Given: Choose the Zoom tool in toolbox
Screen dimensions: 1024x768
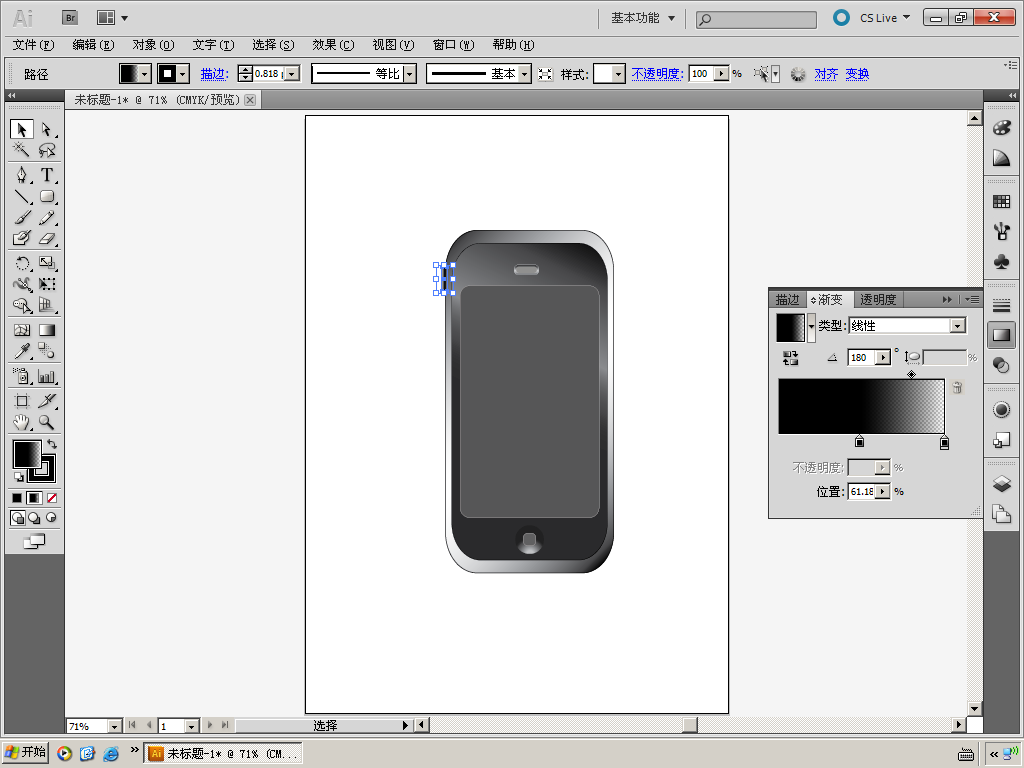Looking at the screenshot, I should pyautogui.click(x=47, y=423).
